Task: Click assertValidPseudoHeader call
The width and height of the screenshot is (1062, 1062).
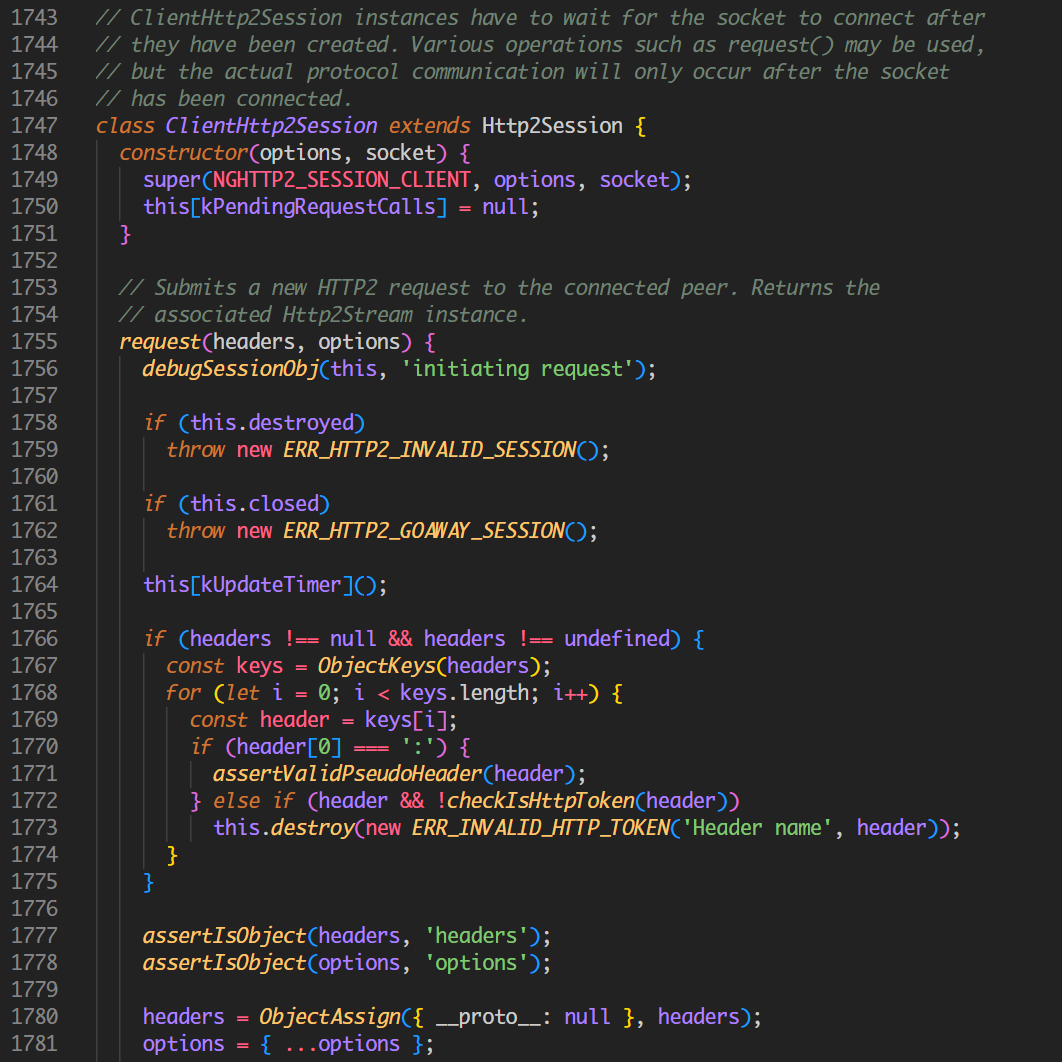Action: pos(347,774)
